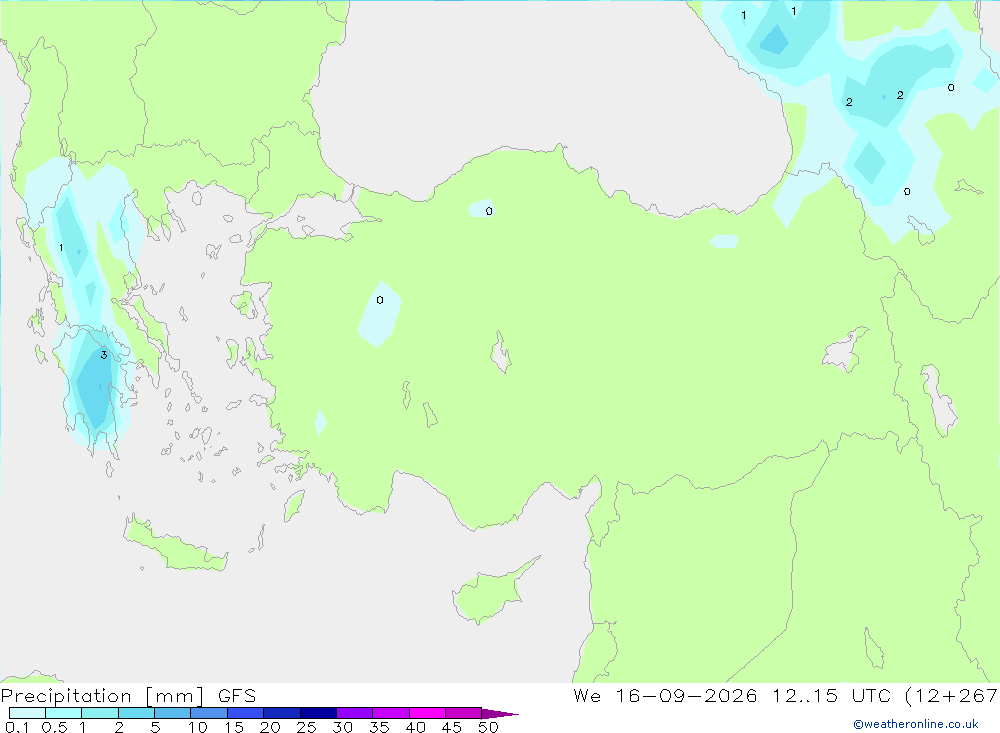Click the 'Precipitation [mm]' title text
The width and height of the screenshot is (1000, 733).
click(x=102, y=696)
